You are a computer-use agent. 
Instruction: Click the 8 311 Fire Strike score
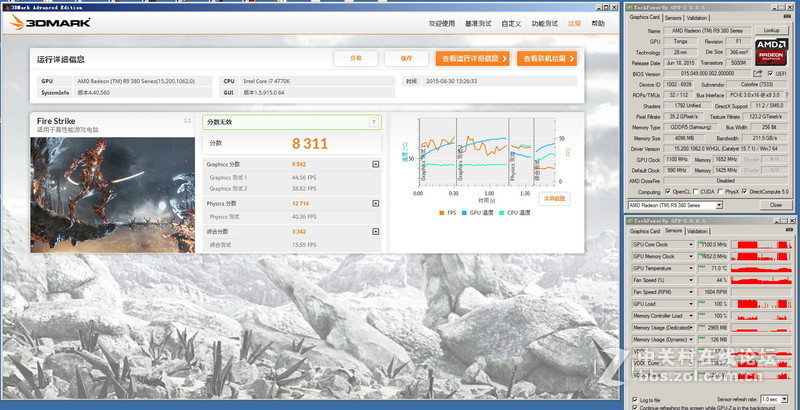coord(310,143)
